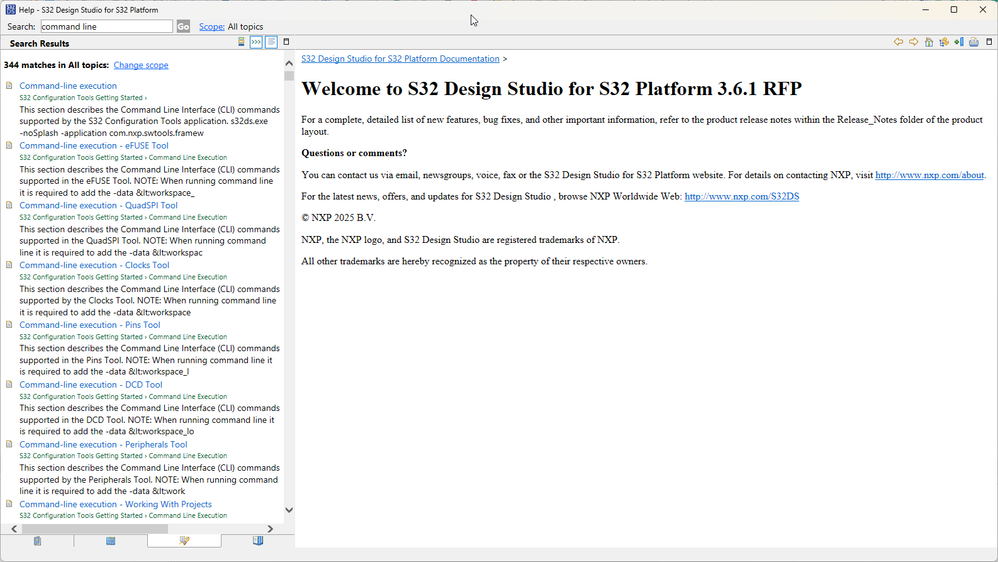Click the Go search button
Screen dimensions: 998x562
click(183, 27)
